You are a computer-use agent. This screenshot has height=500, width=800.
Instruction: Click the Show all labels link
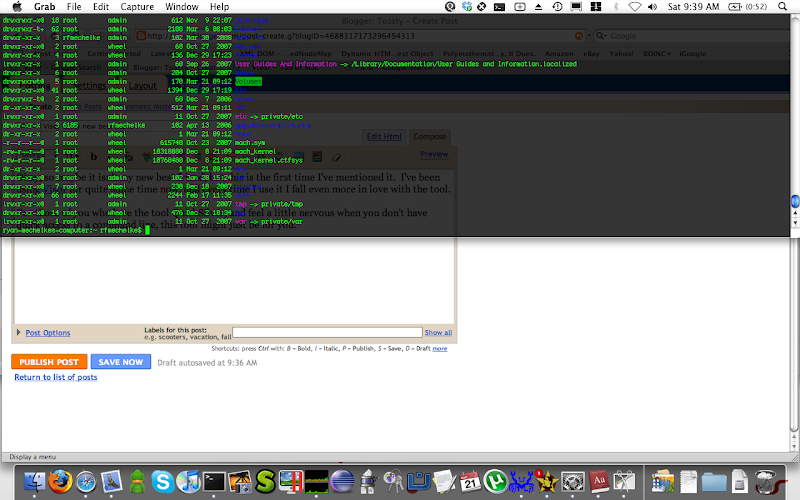[438, 332]
